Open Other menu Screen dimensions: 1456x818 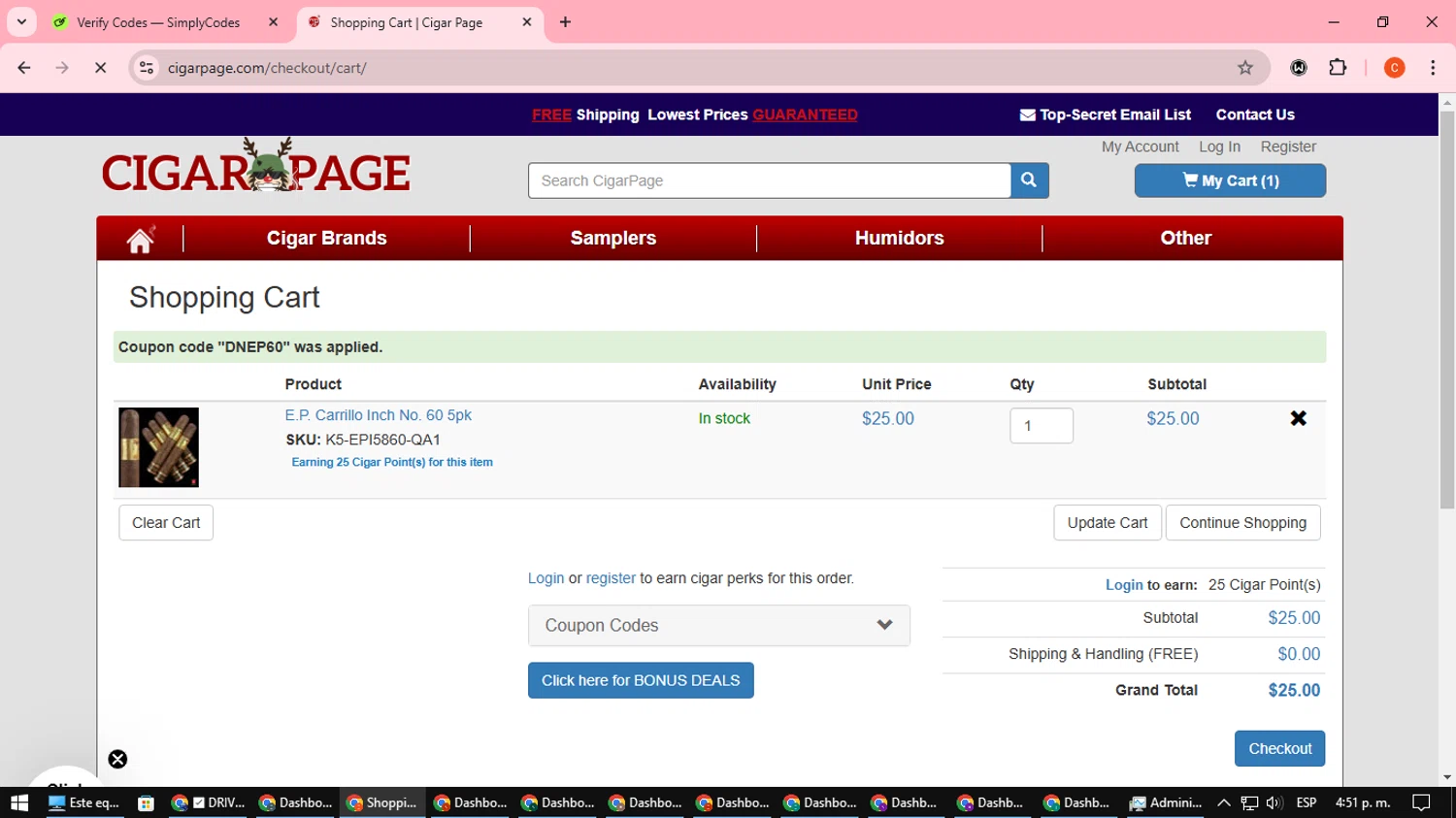tap(1186, 239)
